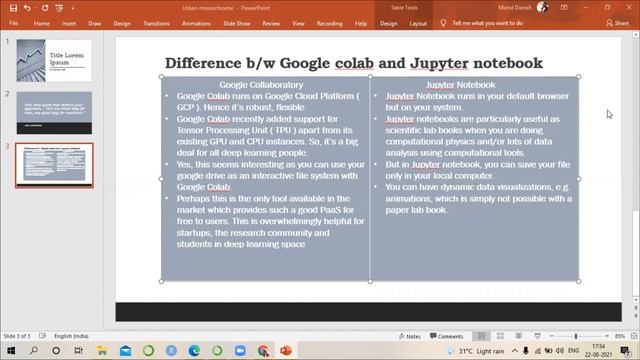The image size is (640, 360).
Task: Open Microsoft Edge from taskbar
Action: (x=194, y=351)
